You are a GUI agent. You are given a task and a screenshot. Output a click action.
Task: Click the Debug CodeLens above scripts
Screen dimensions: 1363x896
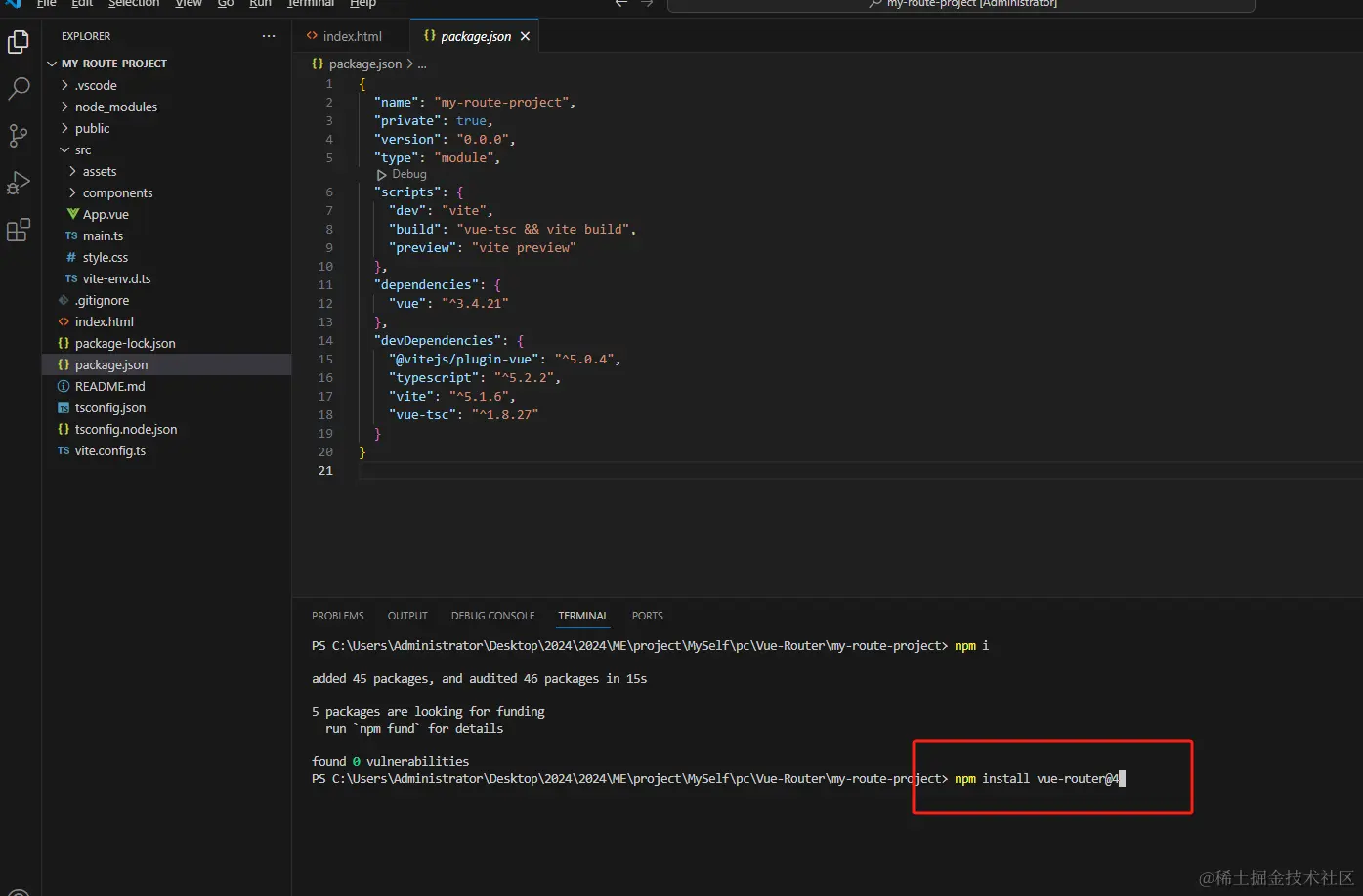tap(403, 174)
